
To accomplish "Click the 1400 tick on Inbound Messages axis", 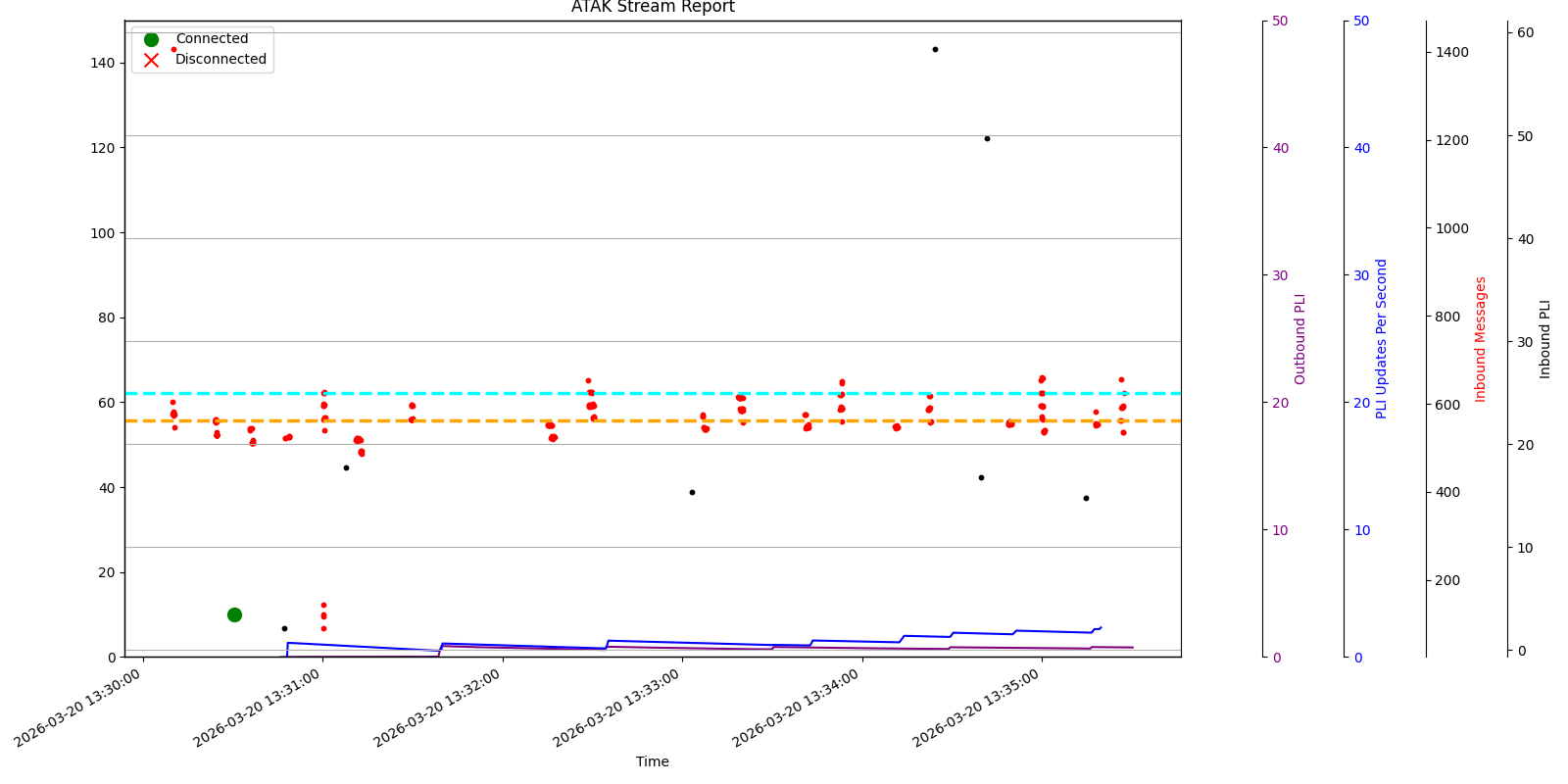I will 1451,52.
